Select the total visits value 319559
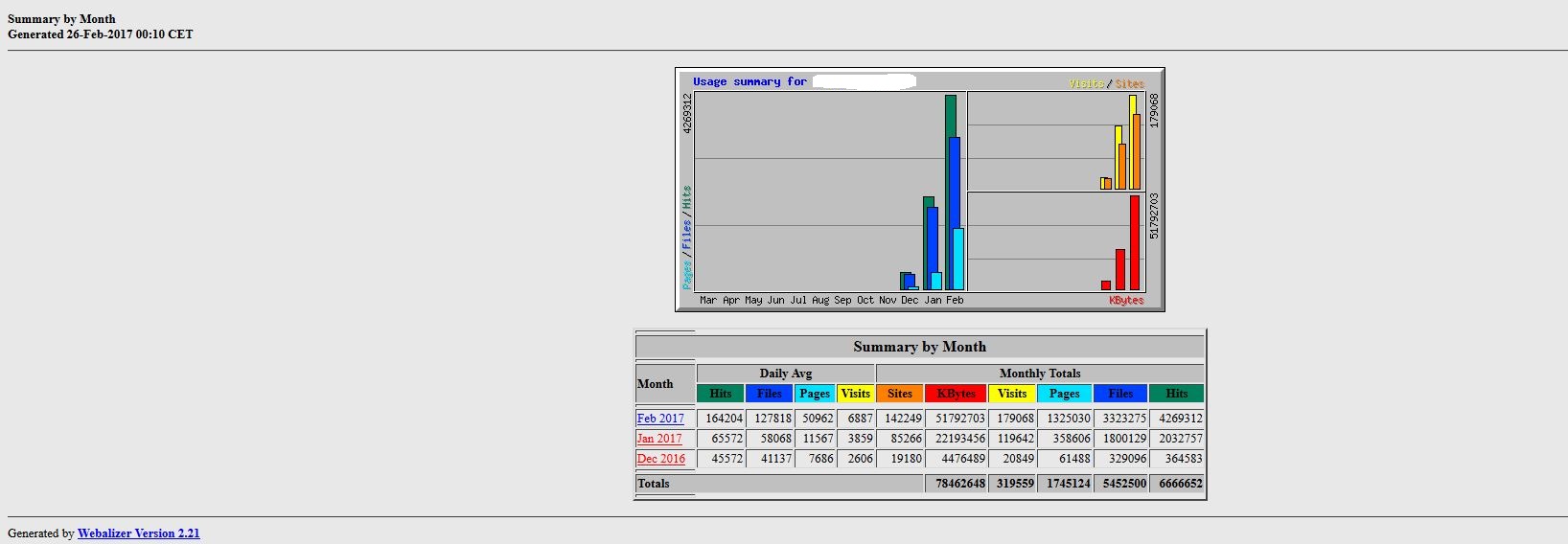 tap(1015, 484)
